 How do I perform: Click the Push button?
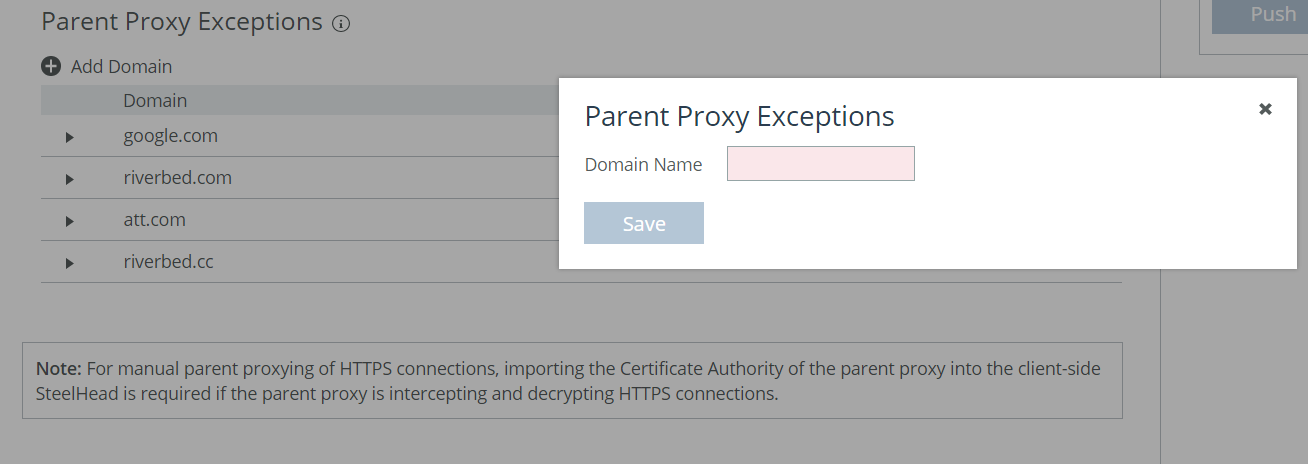pyautogui.click(x=1260, y=16)
